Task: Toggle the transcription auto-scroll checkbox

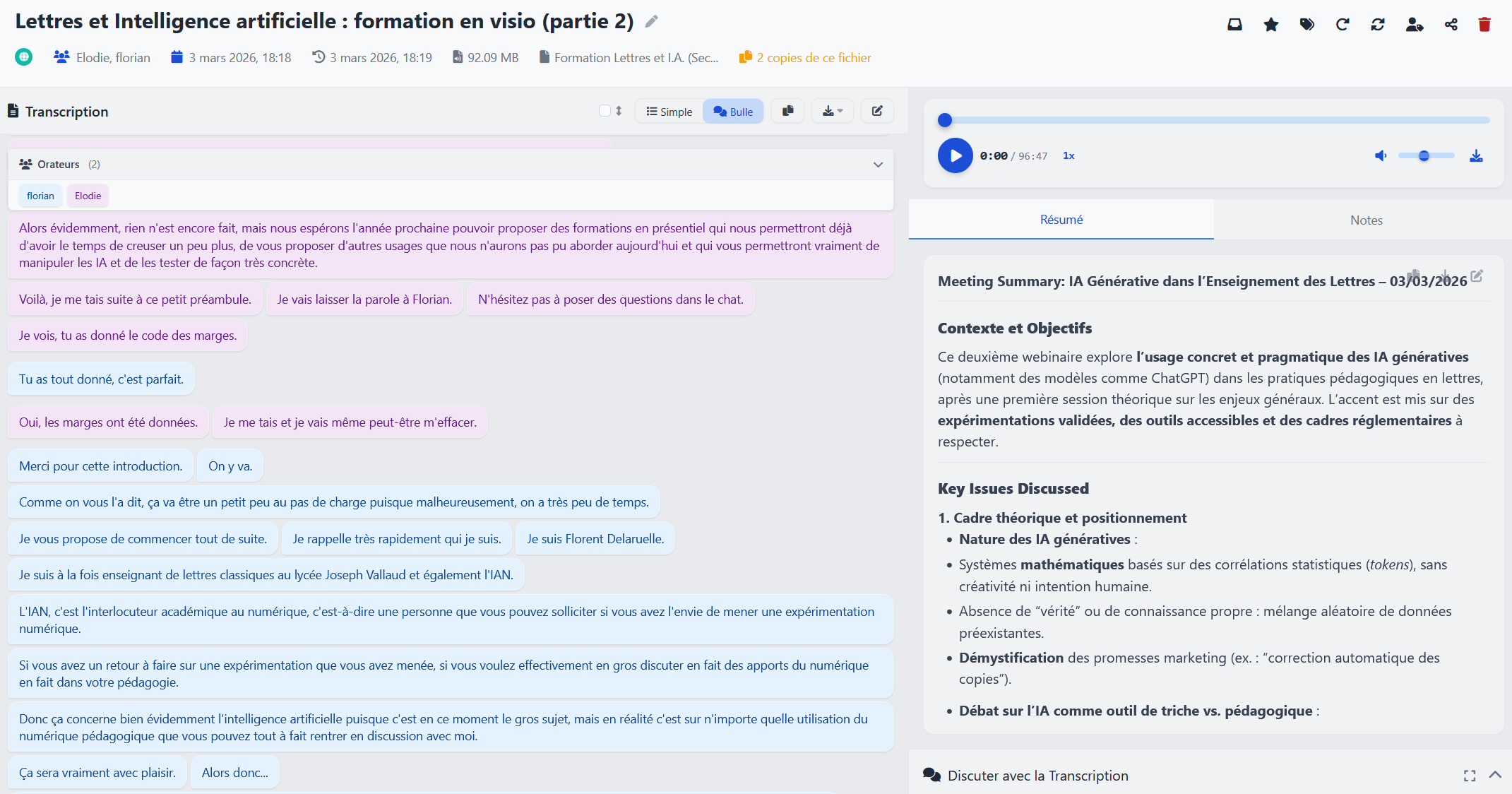Action: 605,111
